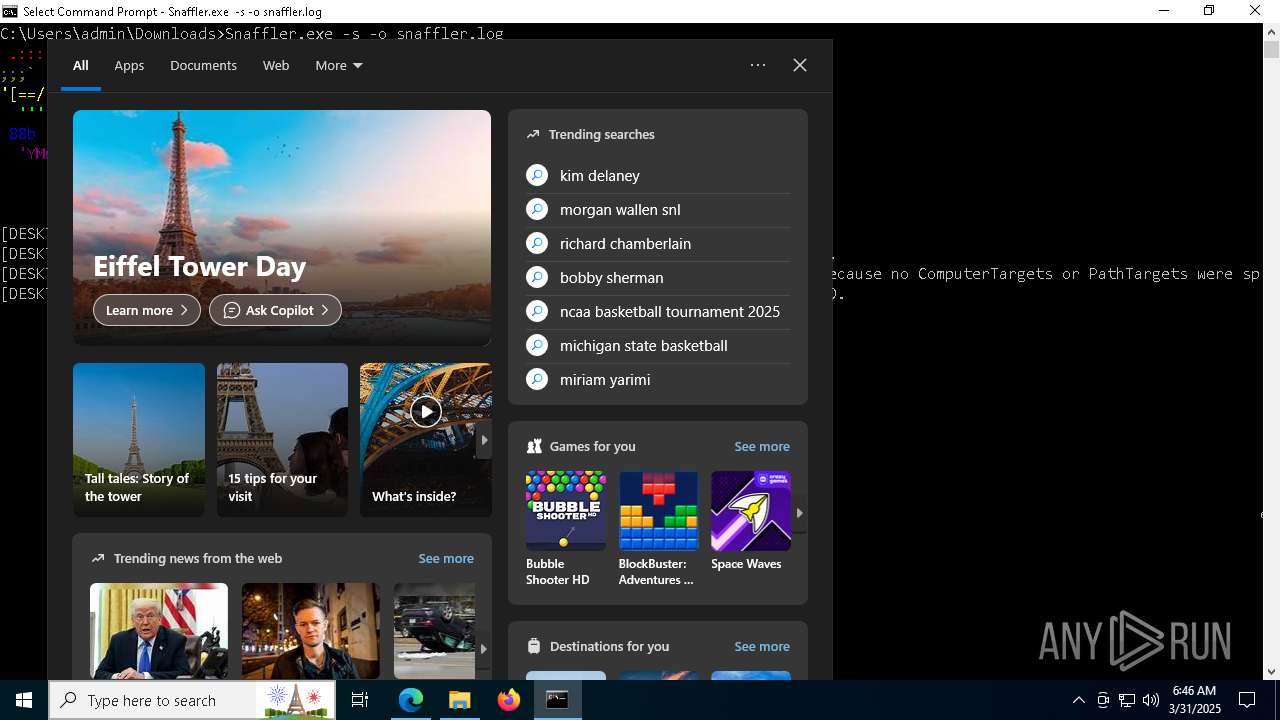Show next trending news stories arrow

483,648
